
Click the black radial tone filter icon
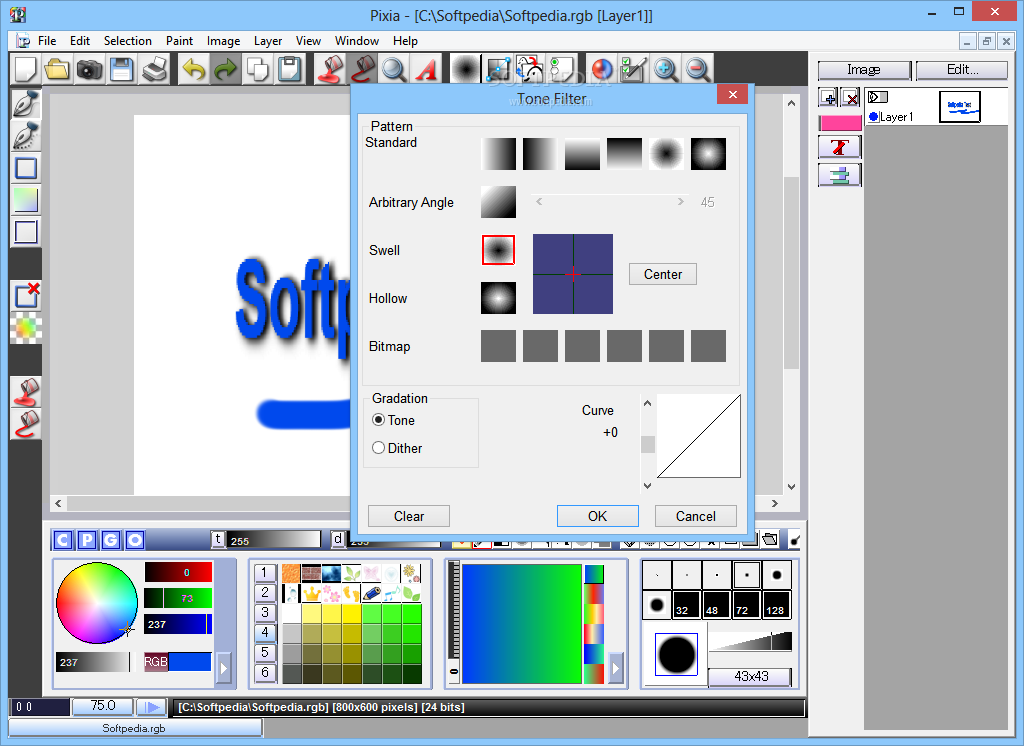(466, 69)
